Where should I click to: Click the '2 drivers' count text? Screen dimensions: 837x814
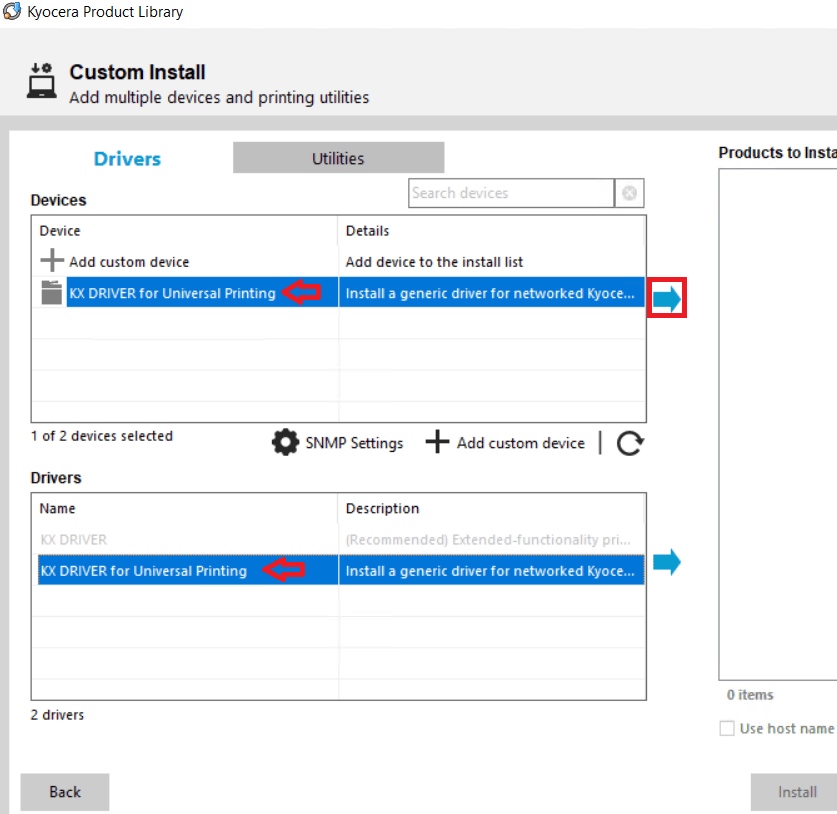[x=57, y=715]
